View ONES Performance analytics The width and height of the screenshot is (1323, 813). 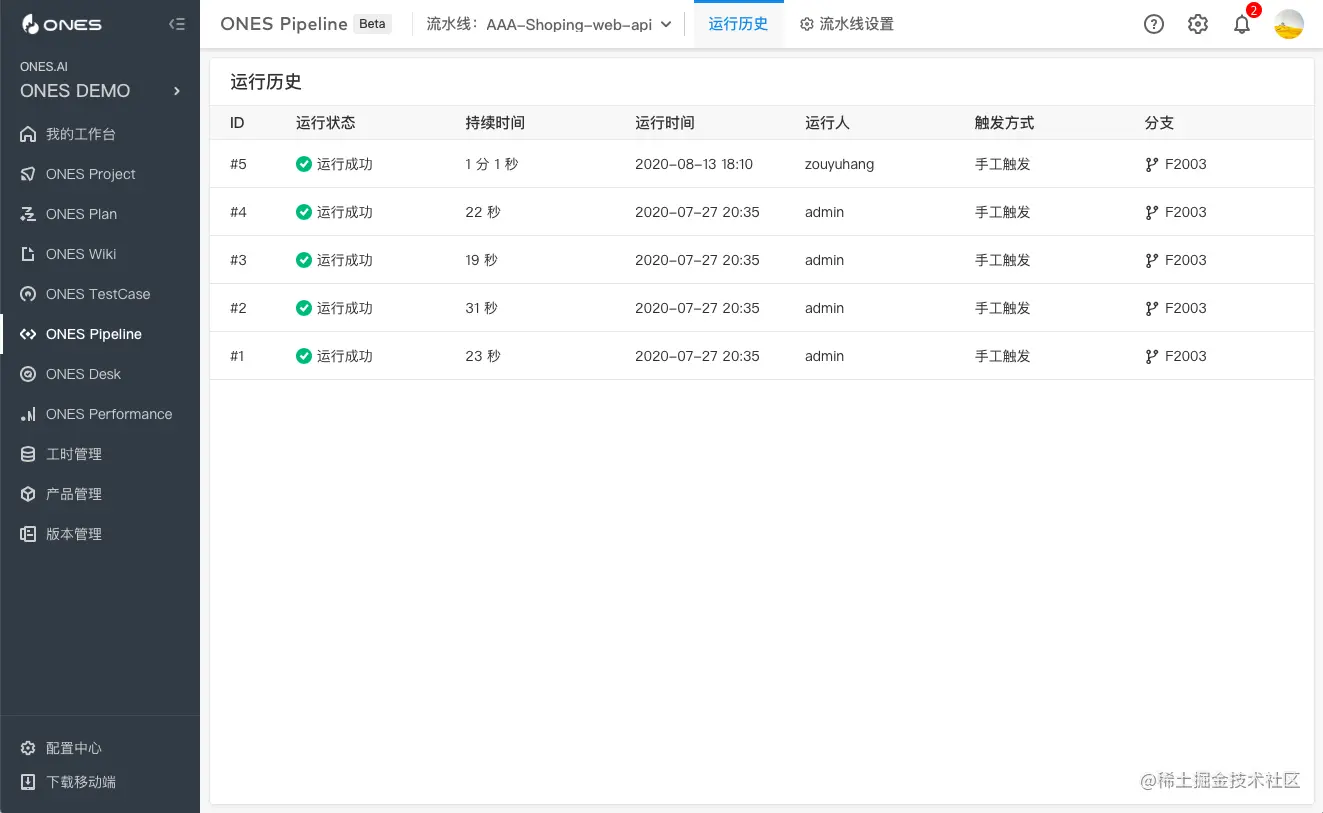point(108,413)
